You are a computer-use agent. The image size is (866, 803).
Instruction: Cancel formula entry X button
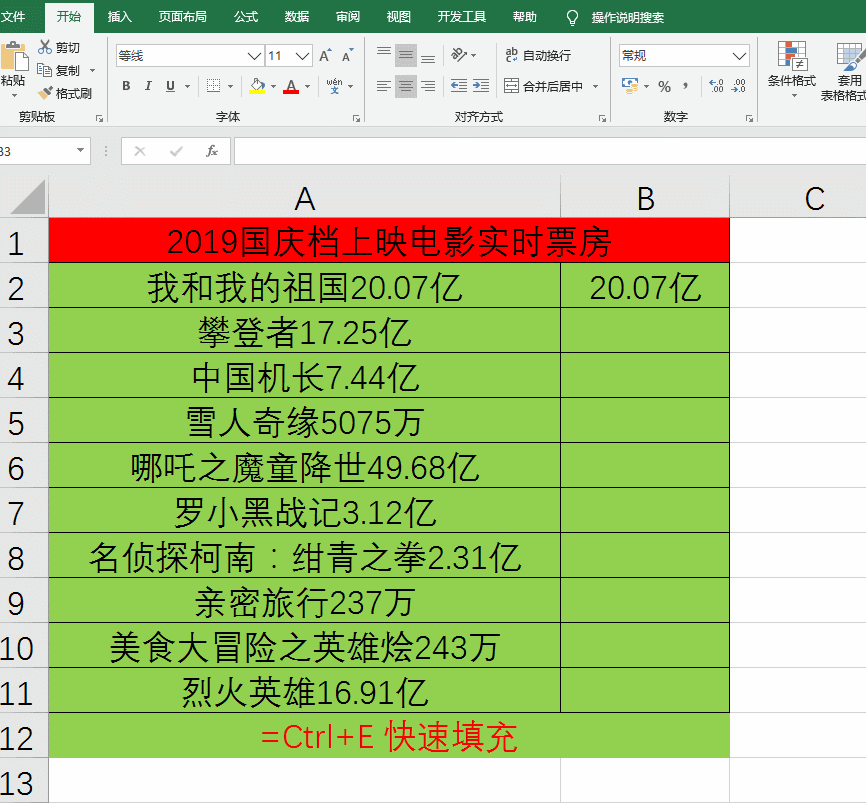(x=140, y=151)
